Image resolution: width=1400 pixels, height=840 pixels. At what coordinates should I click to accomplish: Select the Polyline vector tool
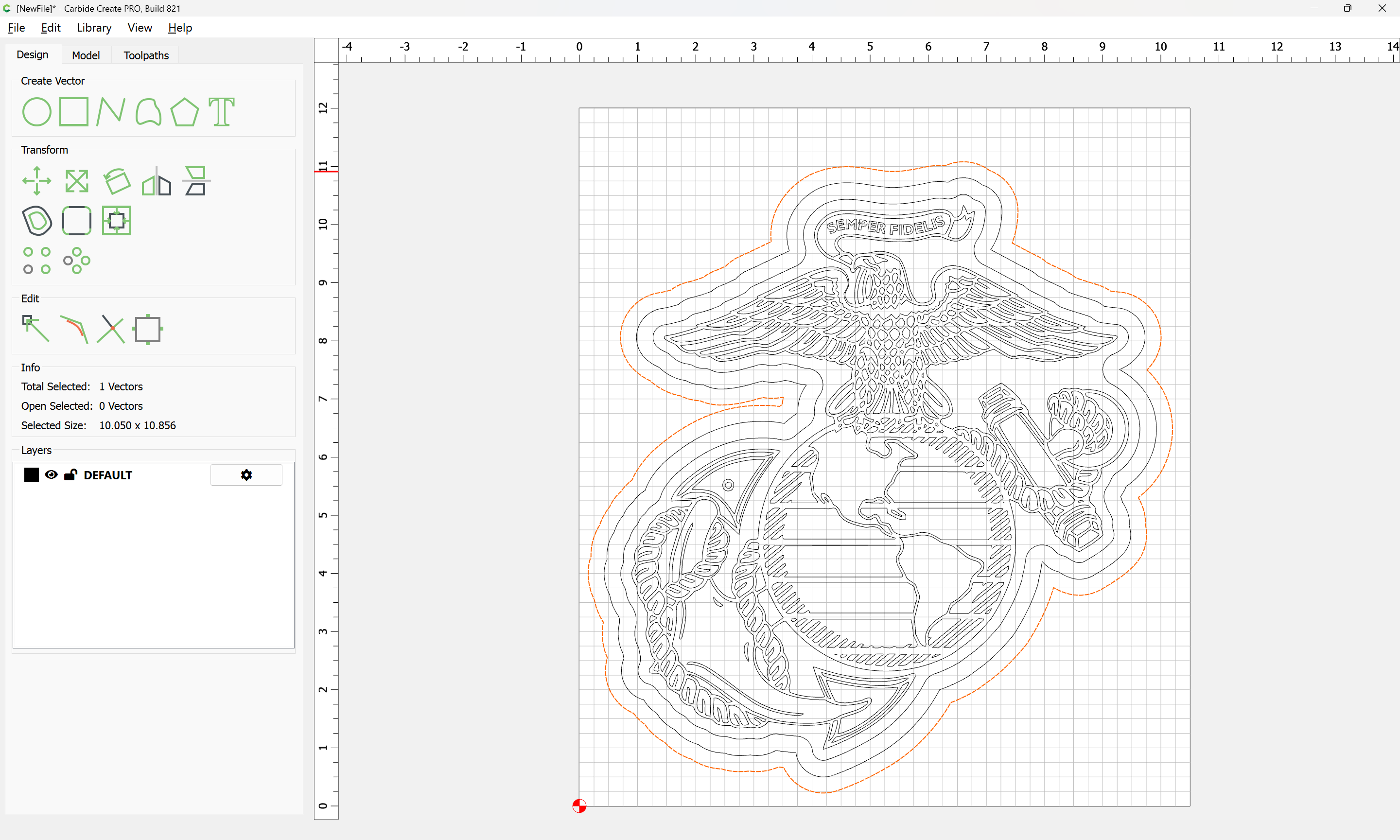point(111,111)
